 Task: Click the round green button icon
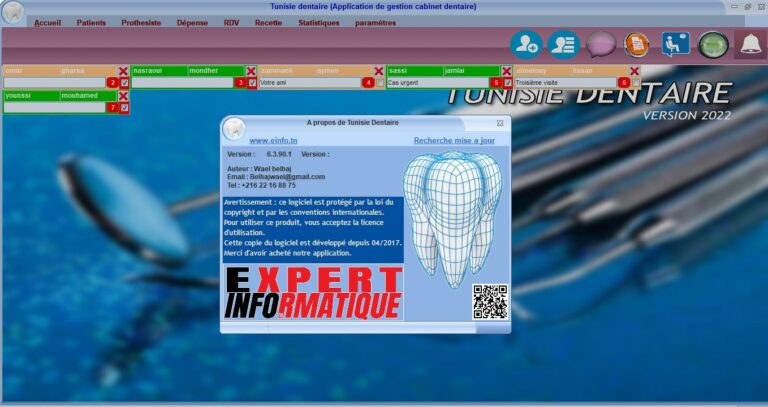click(x=713, y=45)
